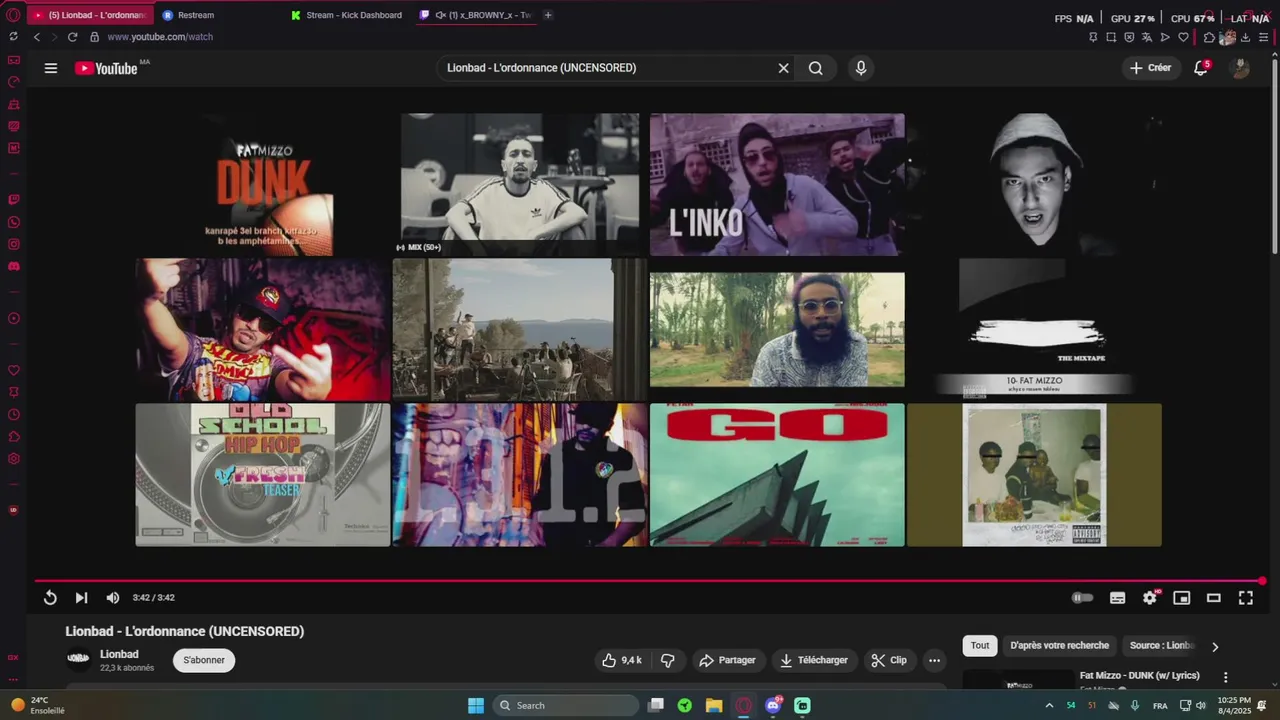Open the browser Easy Setup sliders
Image resolution: width=1280 pixels, height=720 pixels.
pyautogui.click(x=1263, y=37)
